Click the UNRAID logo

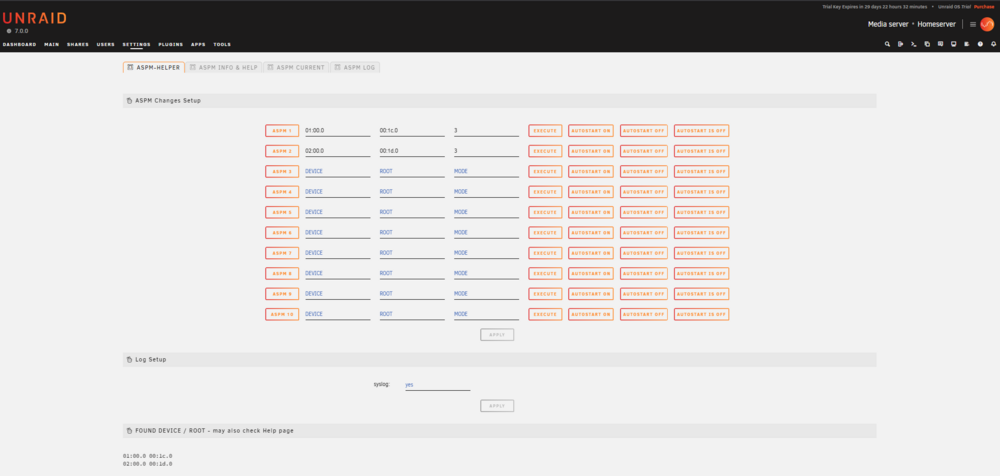click(x=34, y=18)
